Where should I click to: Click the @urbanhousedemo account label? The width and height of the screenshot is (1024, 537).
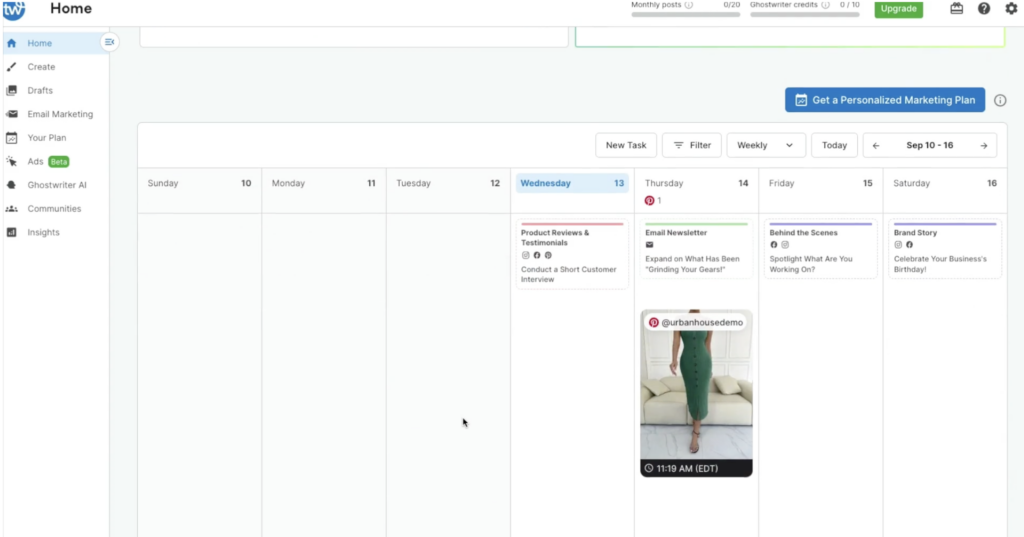tap(702, 322)
